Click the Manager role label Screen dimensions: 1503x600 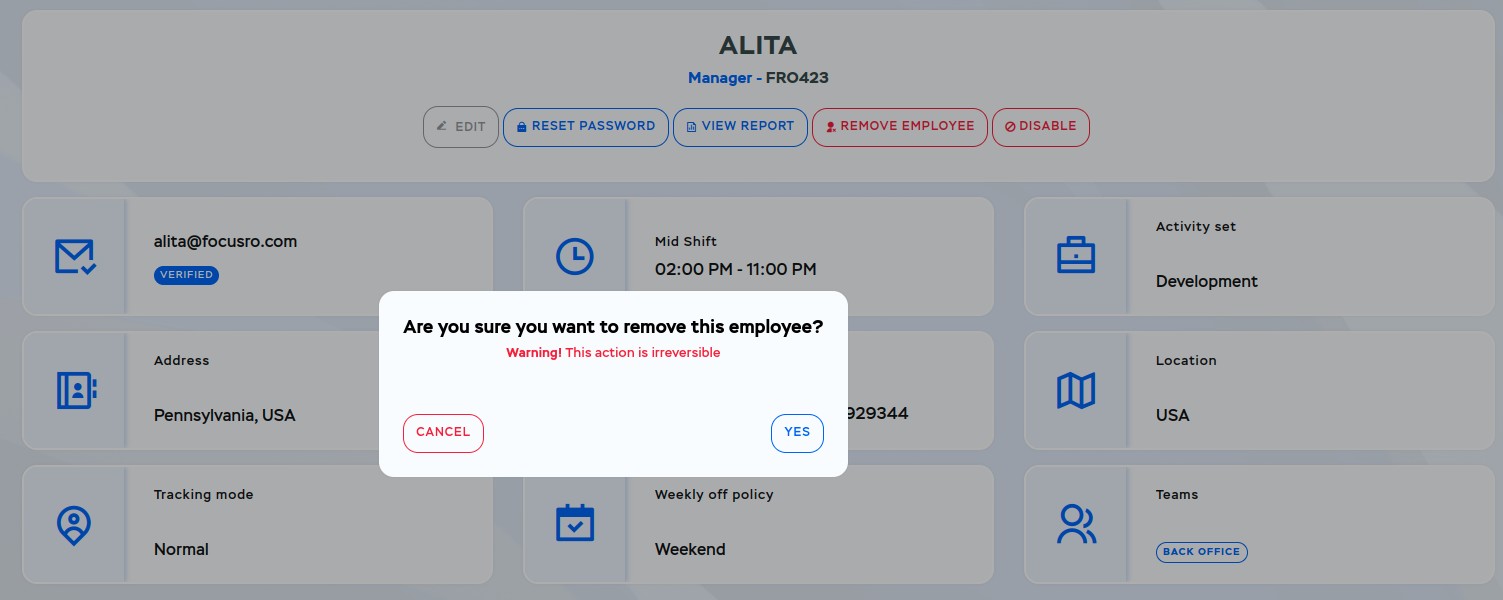pos(720,78)
